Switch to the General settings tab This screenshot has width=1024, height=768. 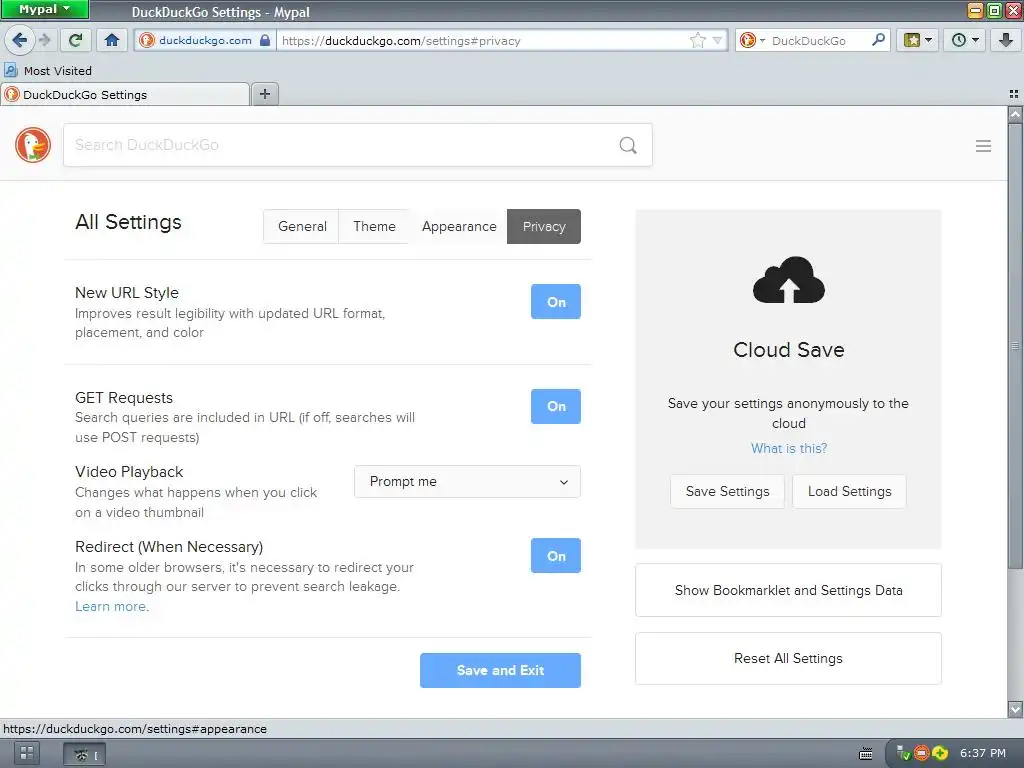click(x=302, y=226)
